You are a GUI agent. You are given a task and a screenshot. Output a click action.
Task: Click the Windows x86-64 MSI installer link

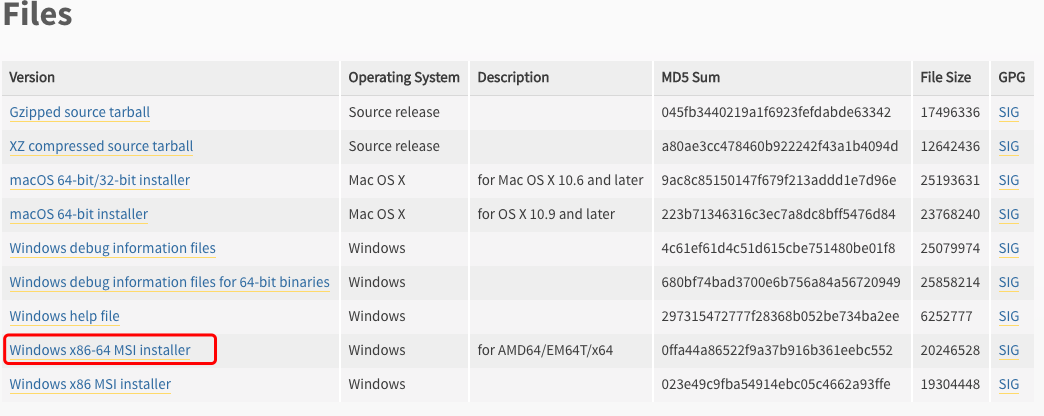(x=100, y=350)
